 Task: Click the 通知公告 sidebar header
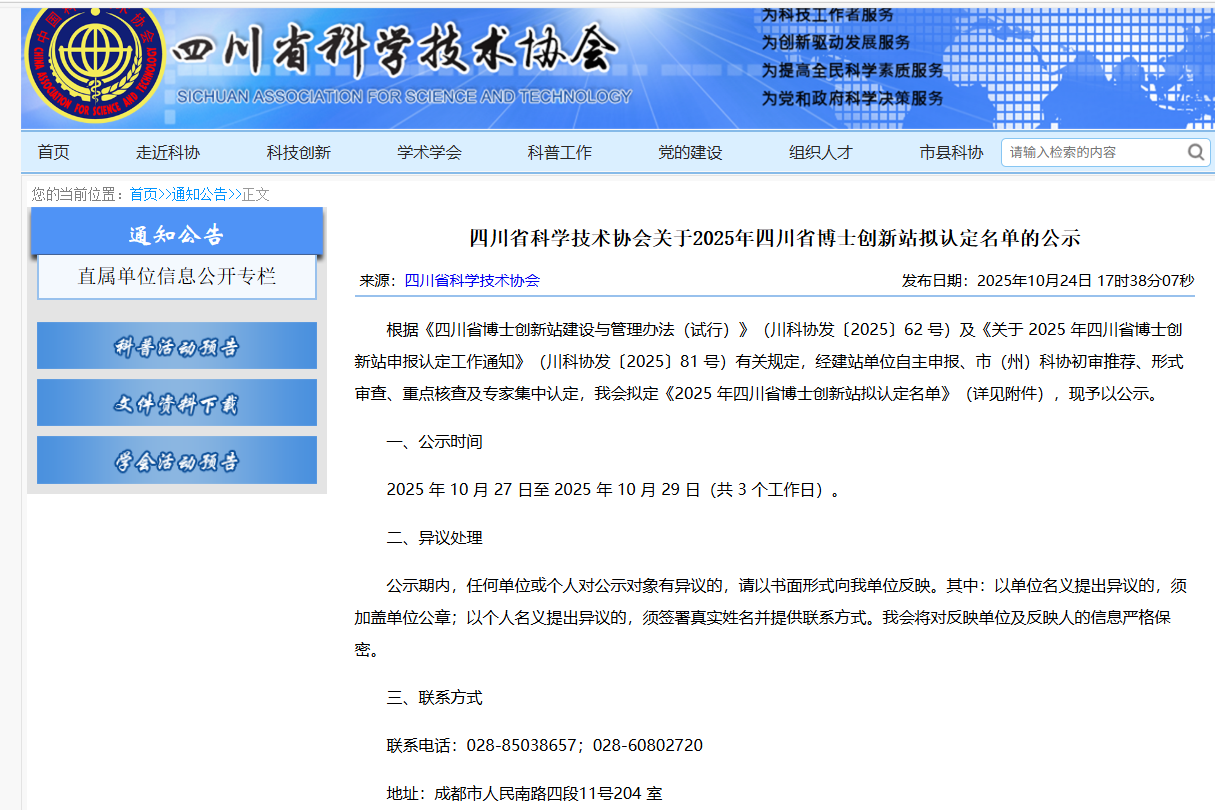click(178, 232)
